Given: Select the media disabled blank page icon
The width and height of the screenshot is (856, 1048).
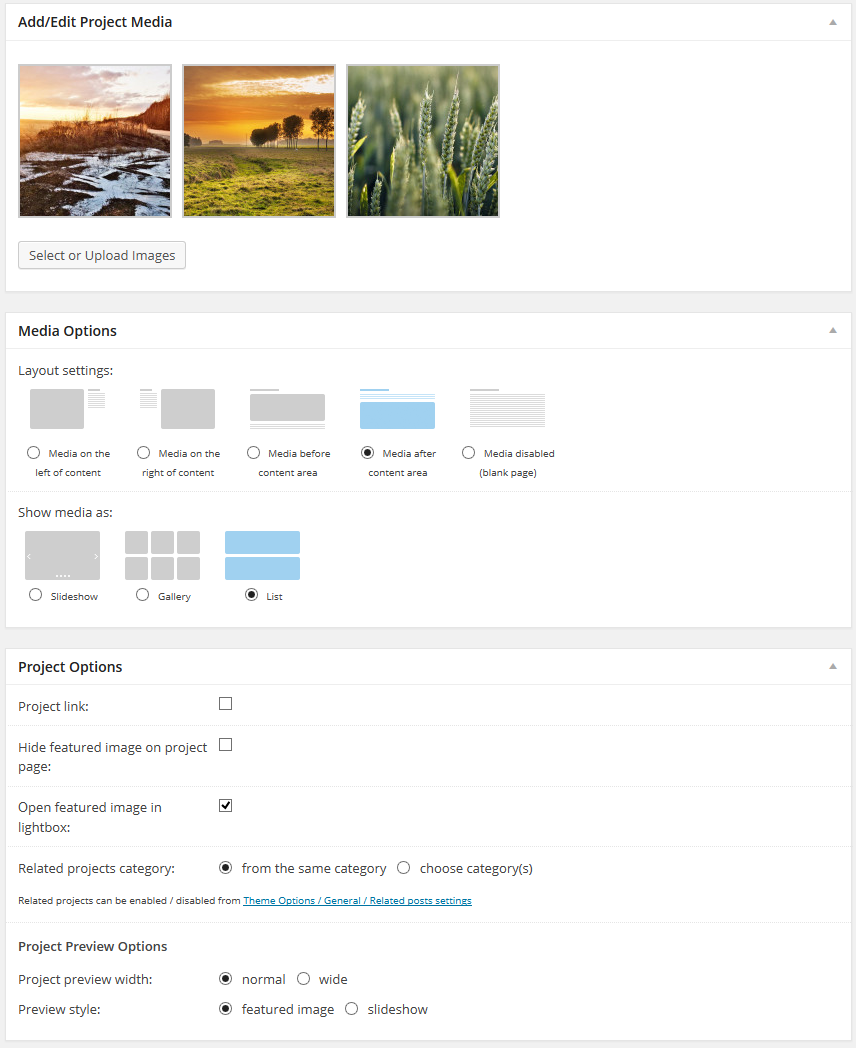Looking at the screenshot, I should coord(507,409).
